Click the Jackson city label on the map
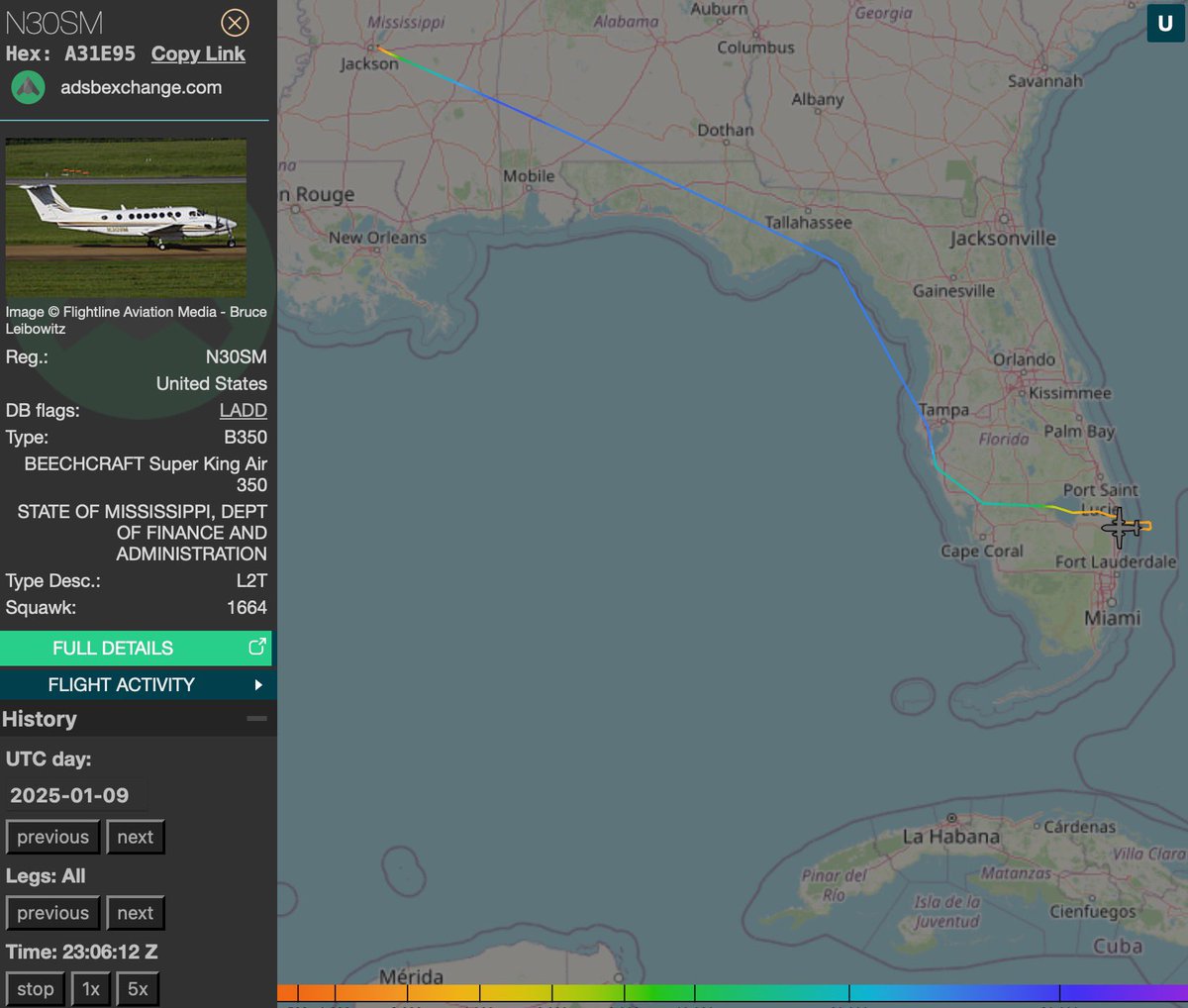Viewport: 1188px width, 1008px height. (369, 64)
